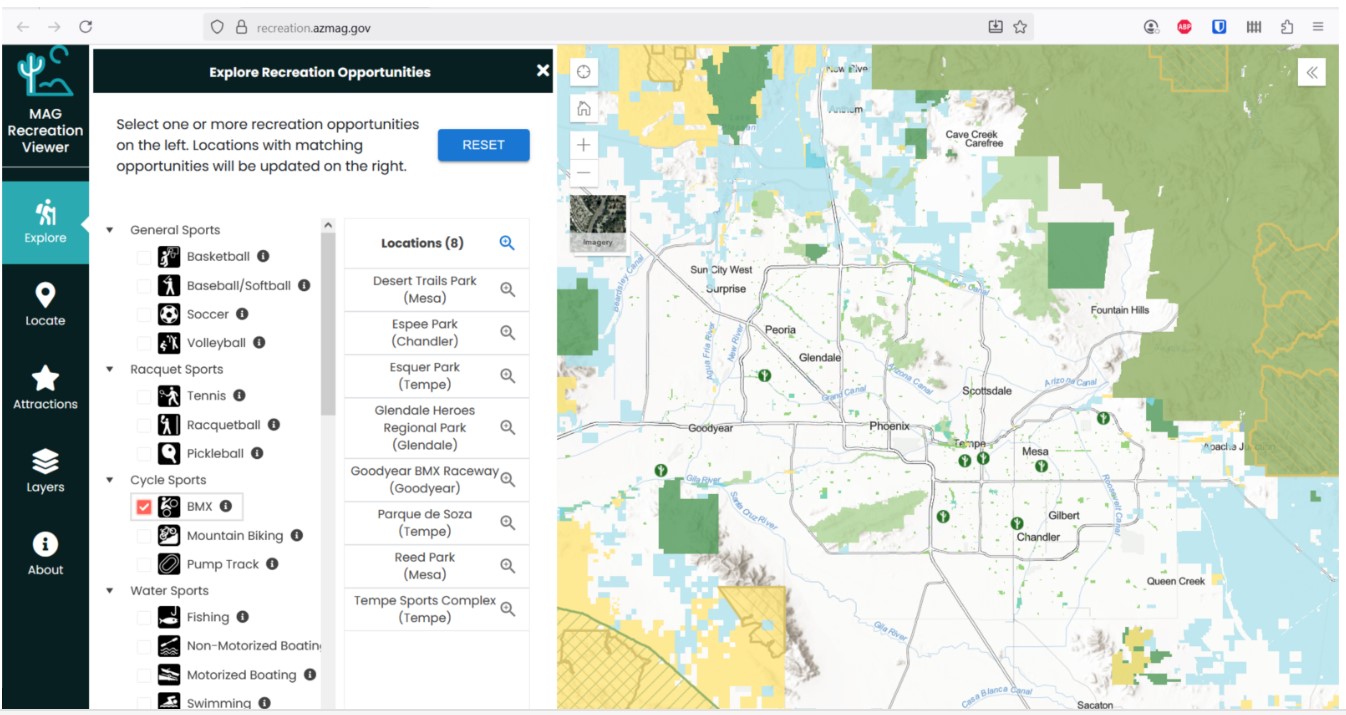The width and height of the screenshot is (1346, 715).
Task: Switch basemap using Imagery thumbnail
Action: (x=598, y=223)
